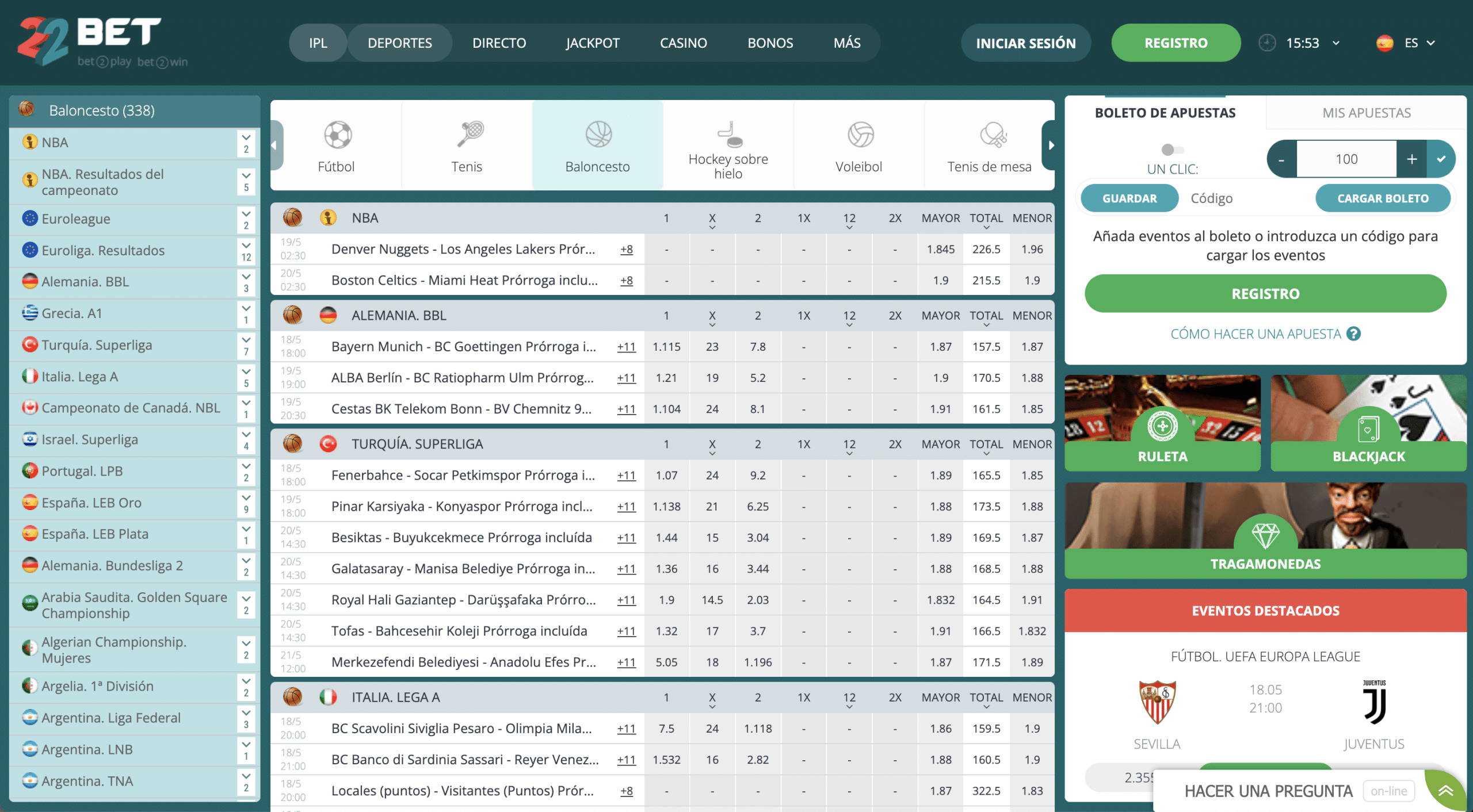Open the Blackjack cards icon
Viewport: 1473px width, 812px height.
coord(1368,428)
